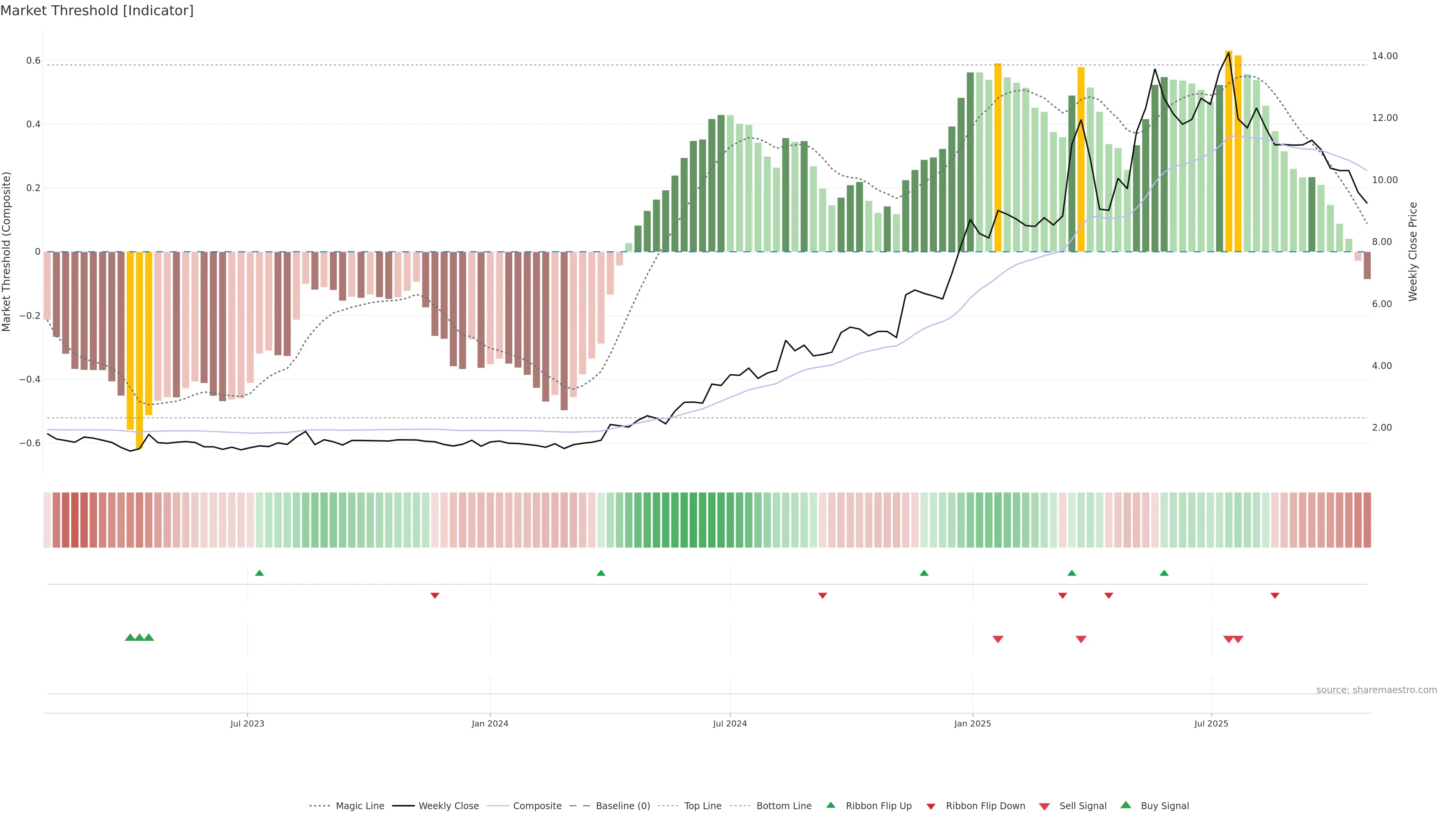This screenshot has height=819, width=1456.
Task: Click the first green ribbon flip up marker after Jul 2023
Action: click(x=259, y=573)
